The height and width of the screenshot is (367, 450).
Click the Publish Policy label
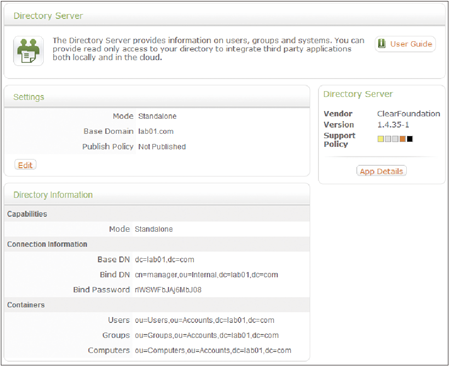pyautogui.click(x=108, y=147)
